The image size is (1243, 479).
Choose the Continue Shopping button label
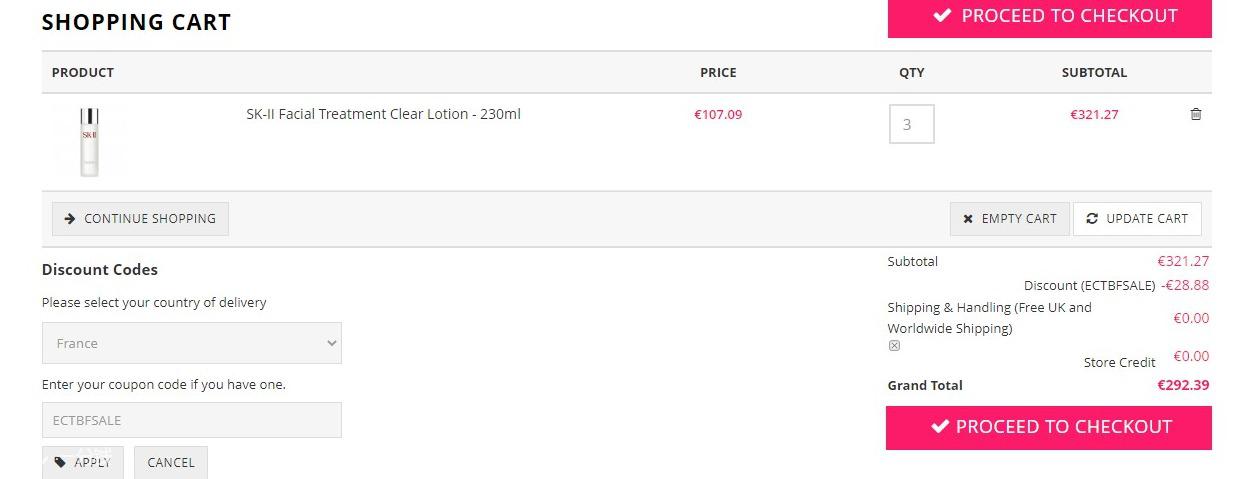150,219
